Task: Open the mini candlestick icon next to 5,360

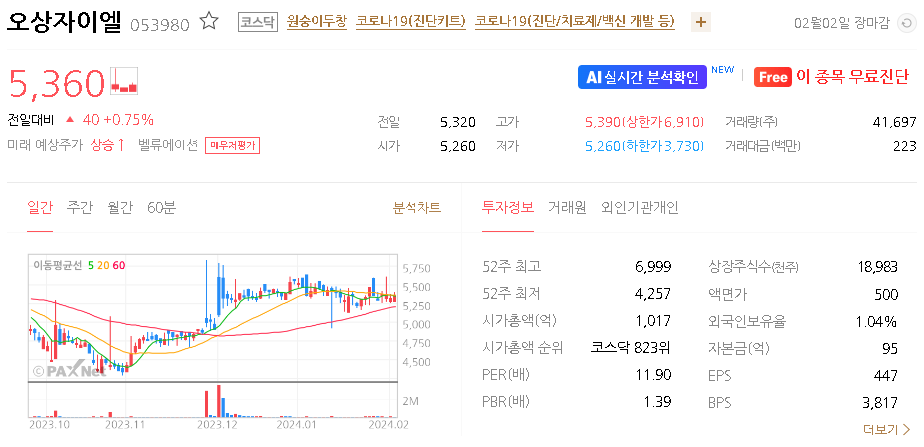Action: (124, 81)
